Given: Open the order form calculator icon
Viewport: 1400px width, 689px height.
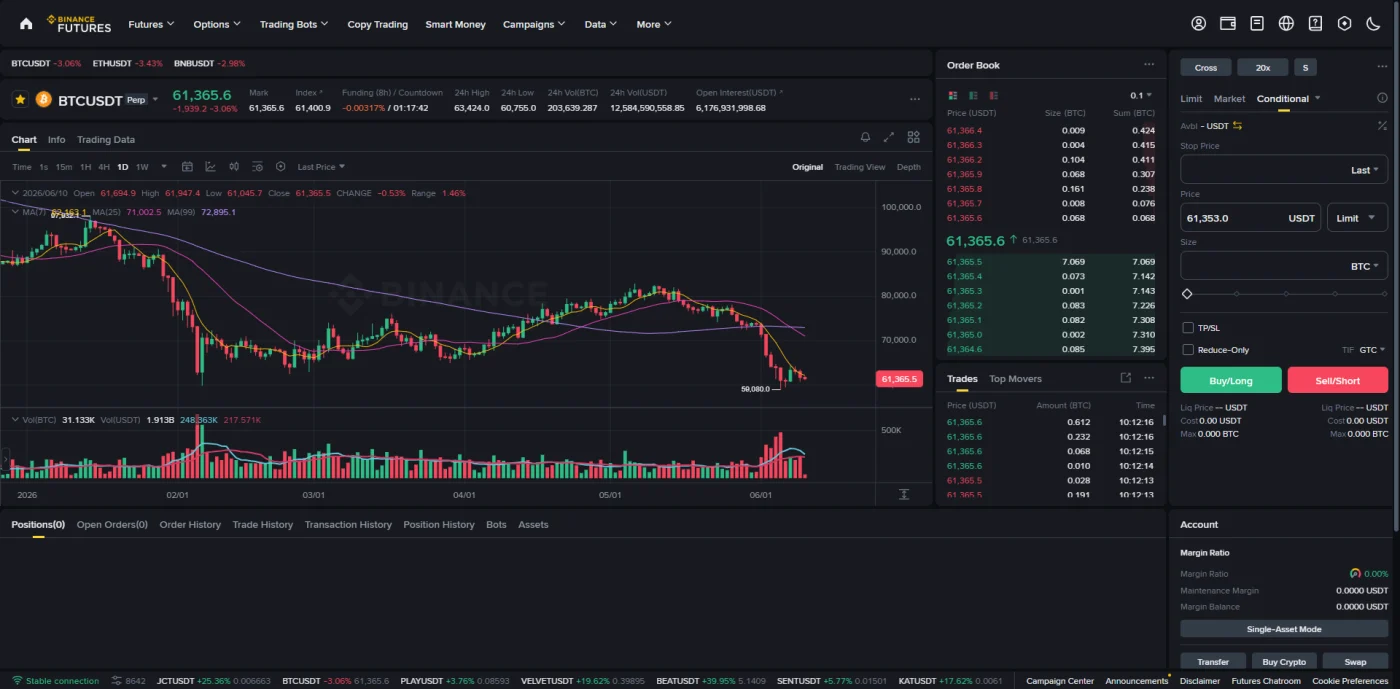Looking at the screenshot, I should point(1382,126).
